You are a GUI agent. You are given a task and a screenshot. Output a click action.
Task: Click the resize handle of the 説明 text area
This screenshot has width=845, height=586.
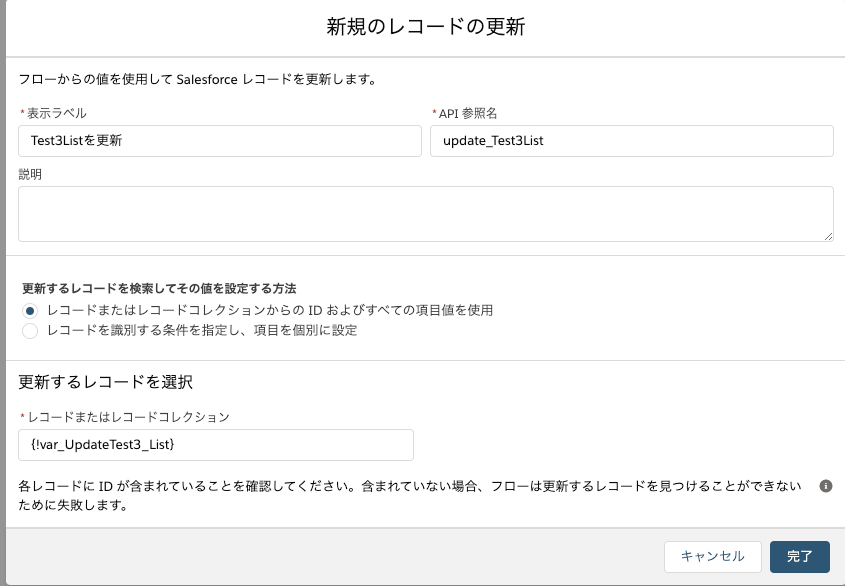coord(828,236)
